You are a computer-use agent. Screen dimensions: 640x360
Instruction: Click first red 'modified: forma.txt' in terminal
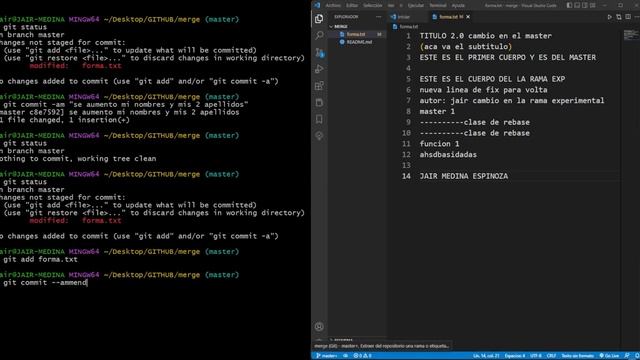click(75, 66)
